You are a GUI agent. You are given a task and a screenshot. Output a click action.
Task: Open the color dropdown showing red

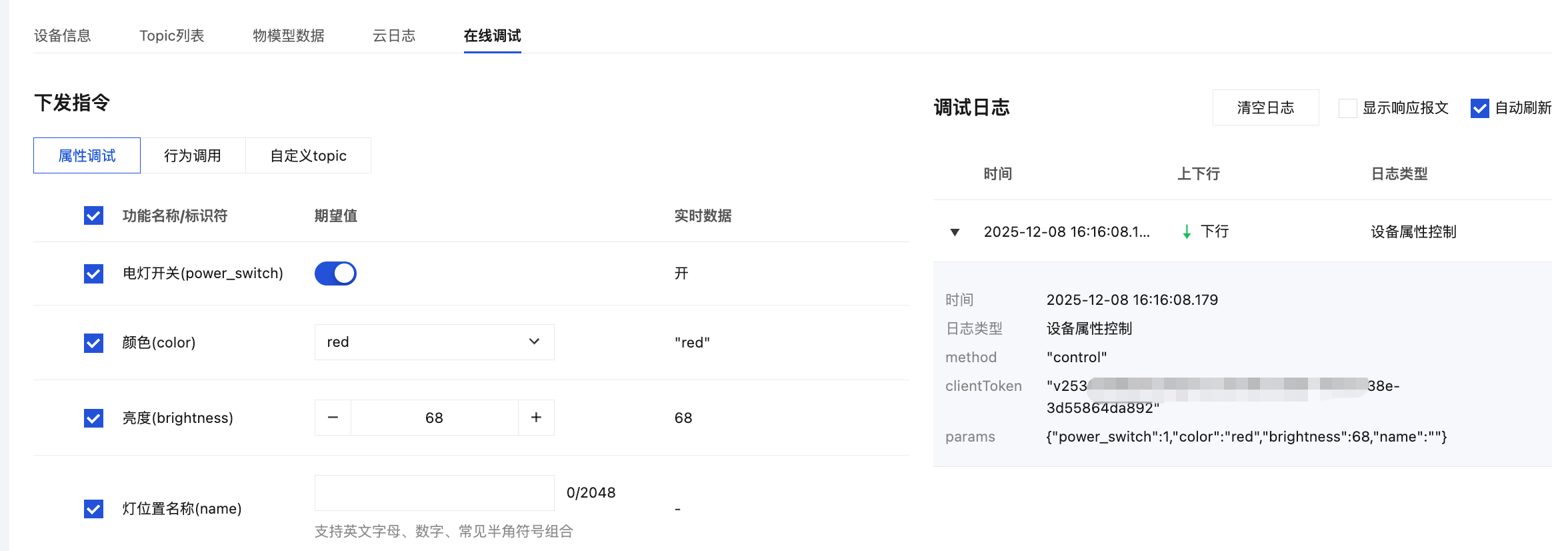tap(434, 342)
